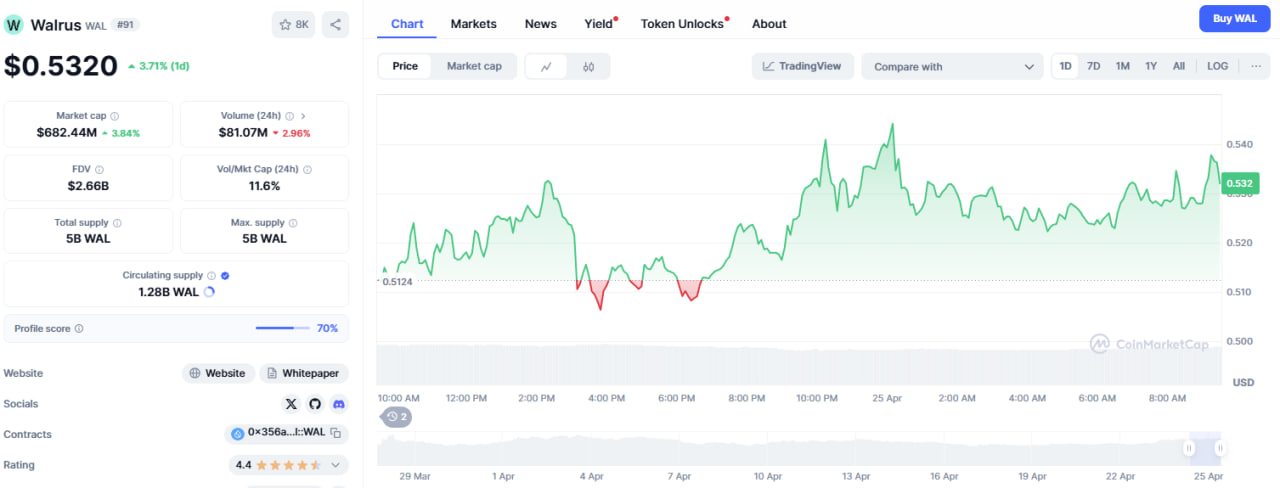
Task: Click the Buy WAL button
Action: tap(1234, 18)
